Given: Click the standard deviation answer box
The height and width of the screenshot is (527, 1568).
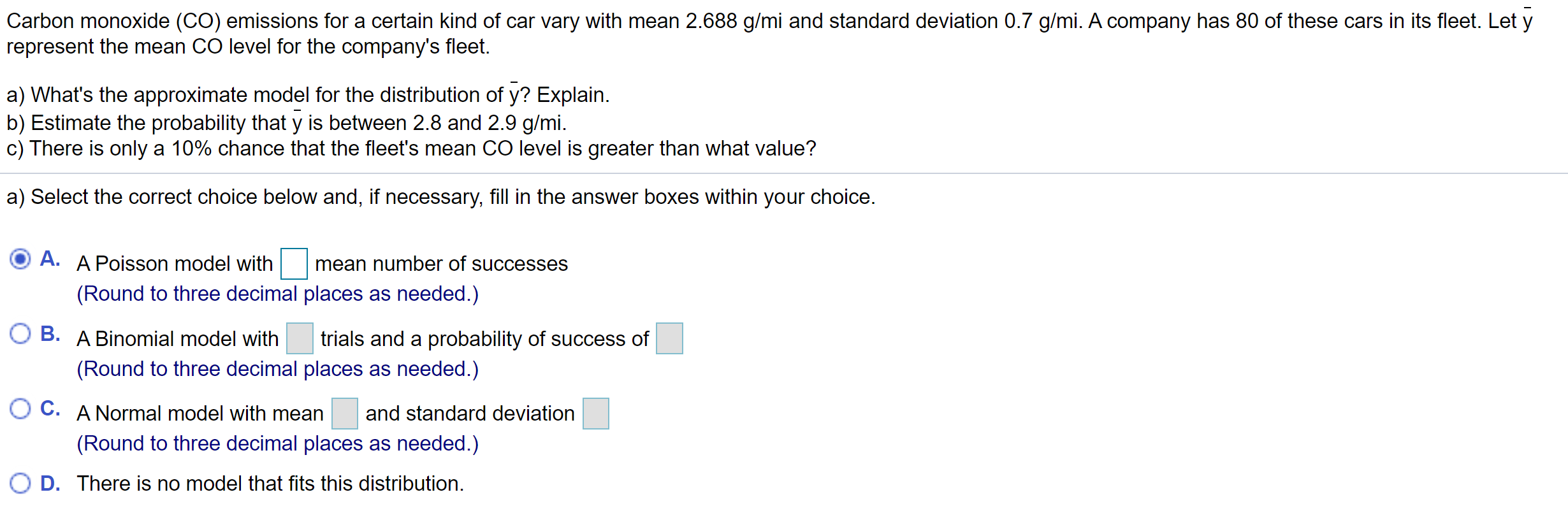Looking at the screenshot, I should coord(595,412).
